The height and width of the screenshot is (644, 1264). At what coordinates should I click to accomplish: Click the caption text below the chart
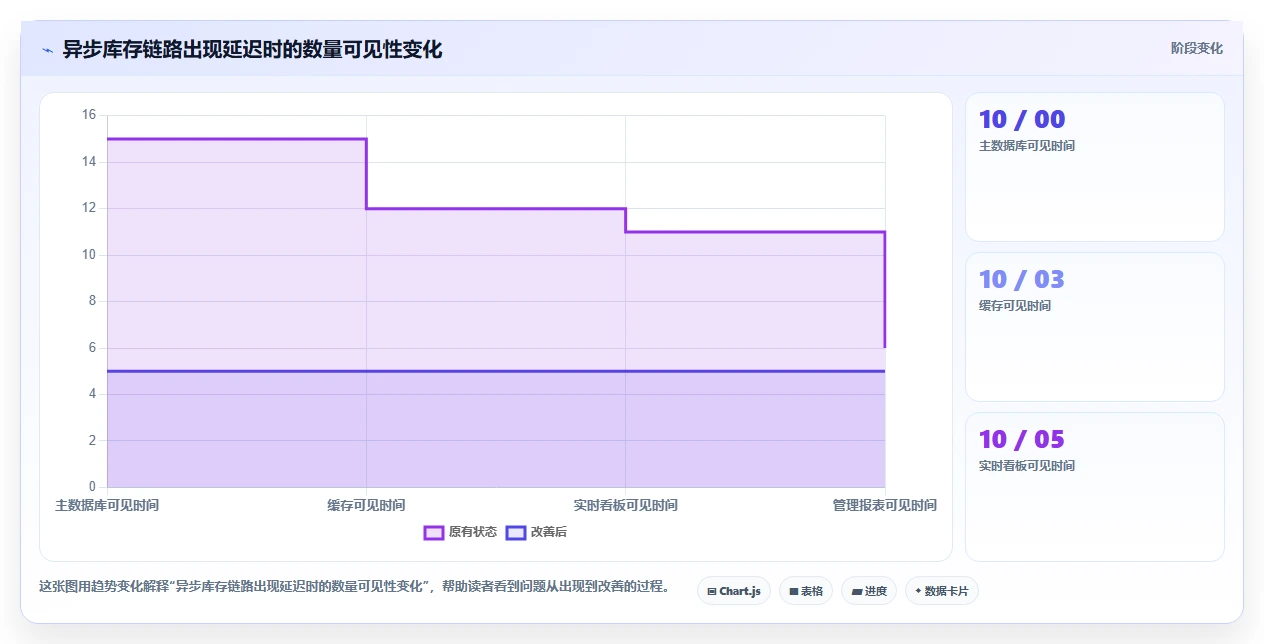tap(354, 586)
